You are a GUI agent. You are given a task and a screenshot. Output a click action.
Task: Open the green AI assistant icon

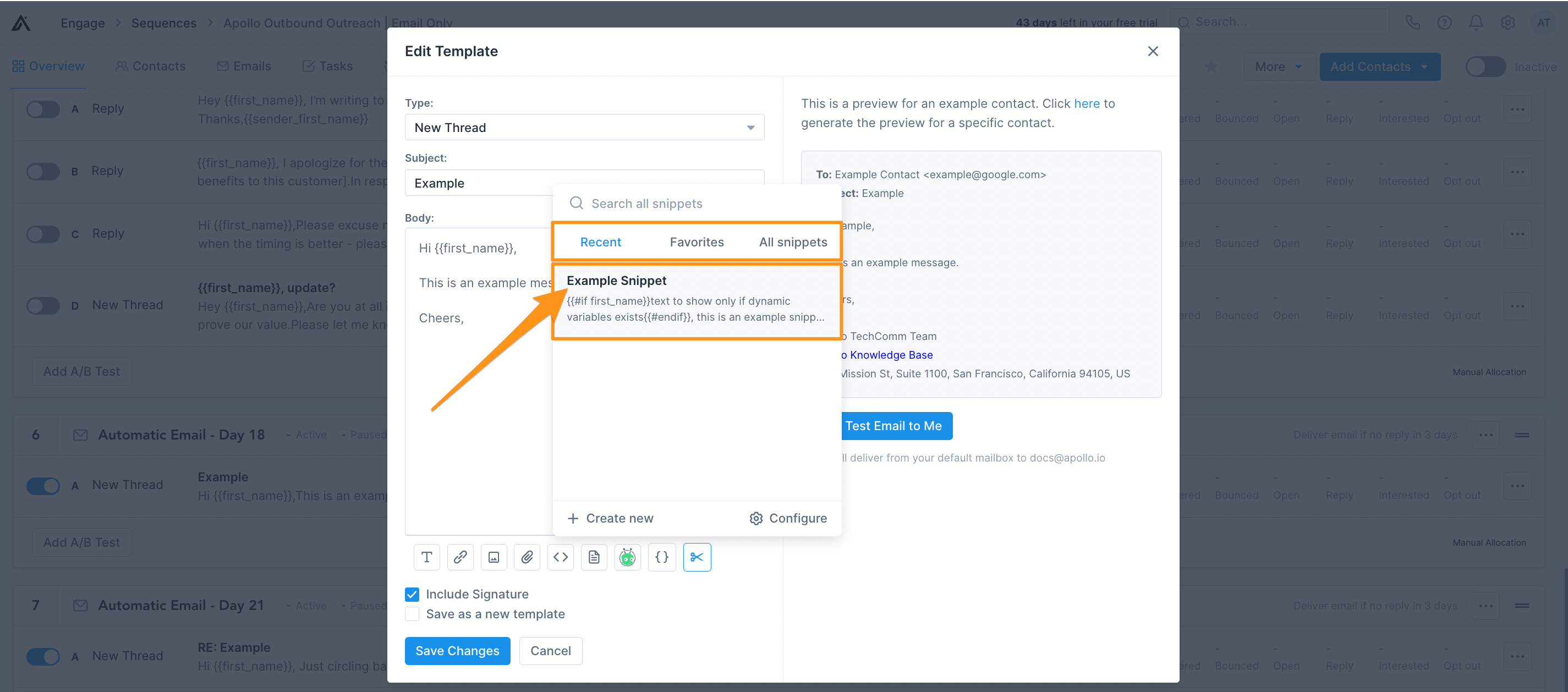pyautogui.click(x=628, y=557)
